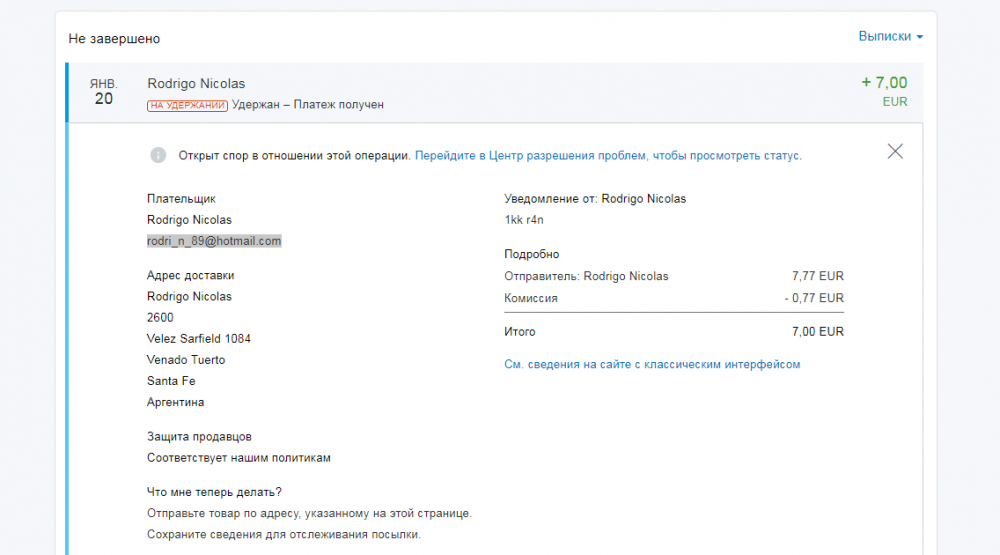This screenshot has width=1000, height=555.
Task: Click the Не завершено section heading
Action: pos(114,39)
